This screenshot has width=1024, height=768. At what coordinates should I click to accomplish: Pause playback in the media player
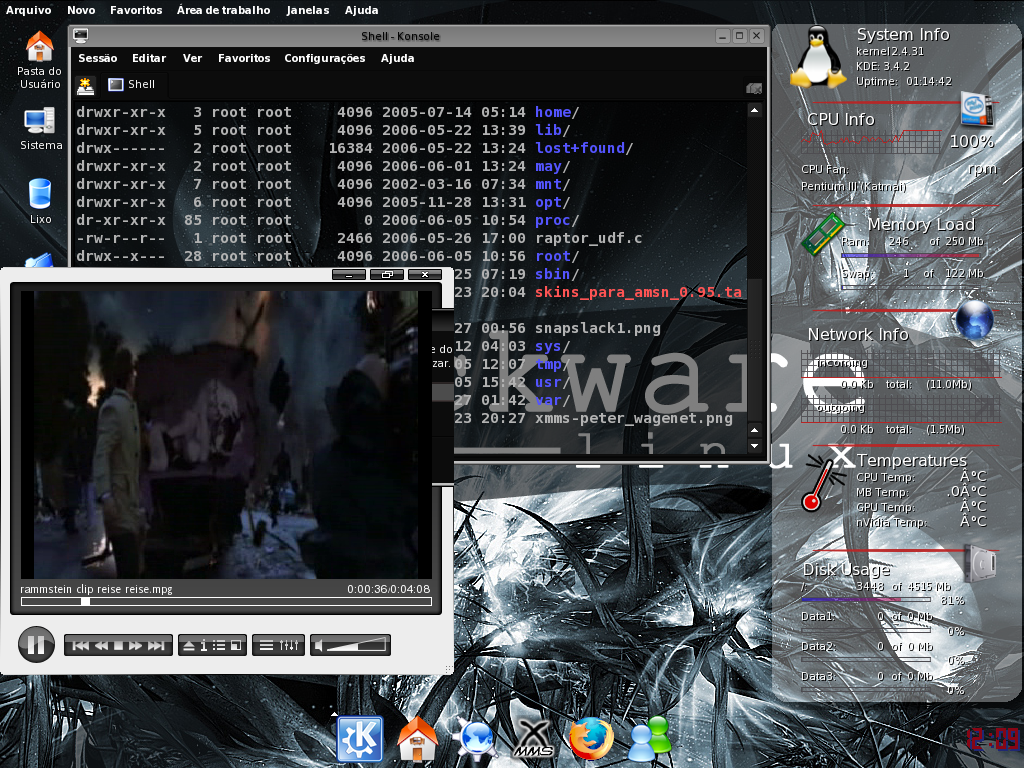(x=37, y=645)
